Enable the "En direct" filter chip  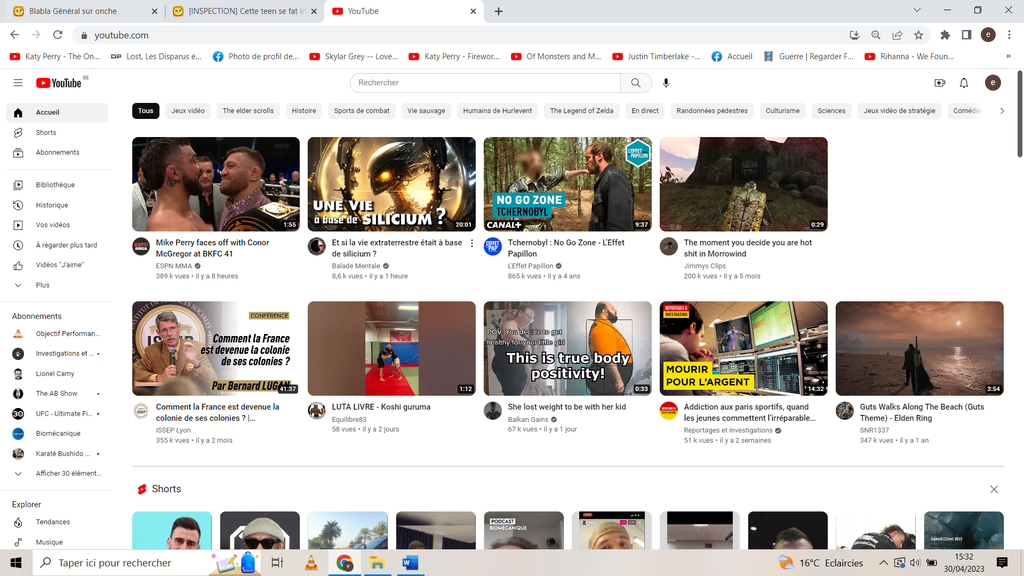pyautogui.click(x=645, y=111)
